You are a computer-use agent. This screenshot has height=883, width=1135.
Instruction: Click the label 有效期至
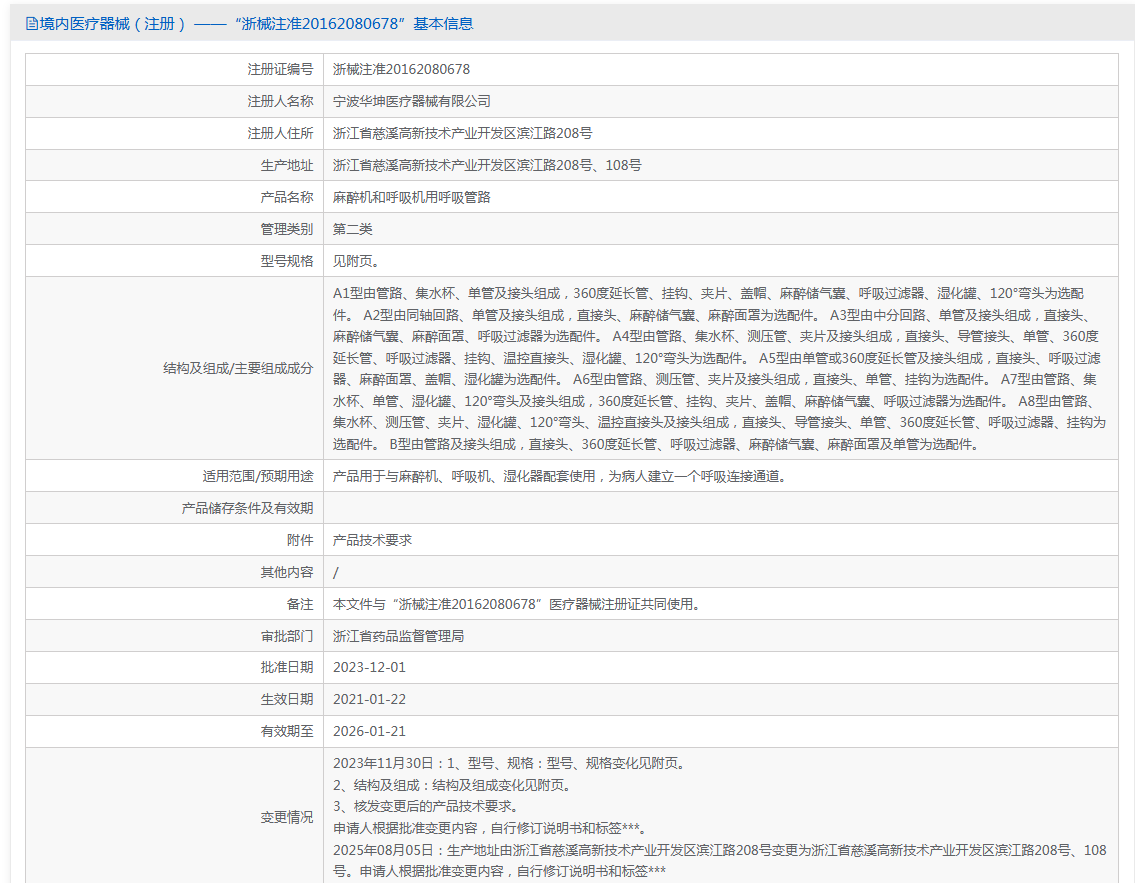(287, 731)
